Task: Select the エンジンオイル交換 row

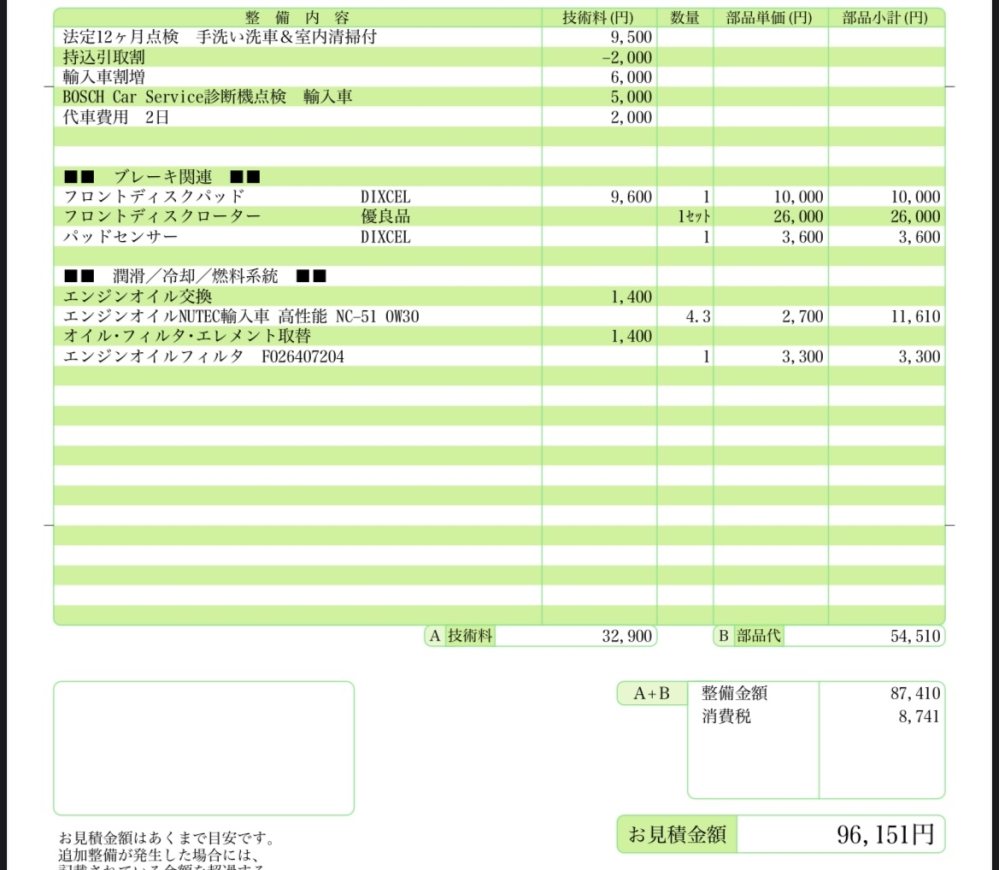Action: pyautogui.click(x=140, y=297)
